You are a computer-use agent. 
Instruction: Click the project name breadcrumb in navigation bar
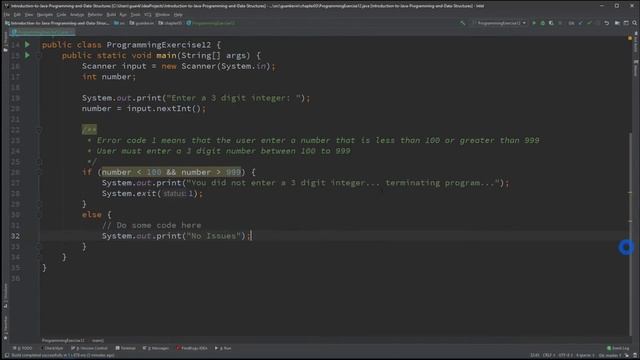pyautogui.click(x=58, y=23)
